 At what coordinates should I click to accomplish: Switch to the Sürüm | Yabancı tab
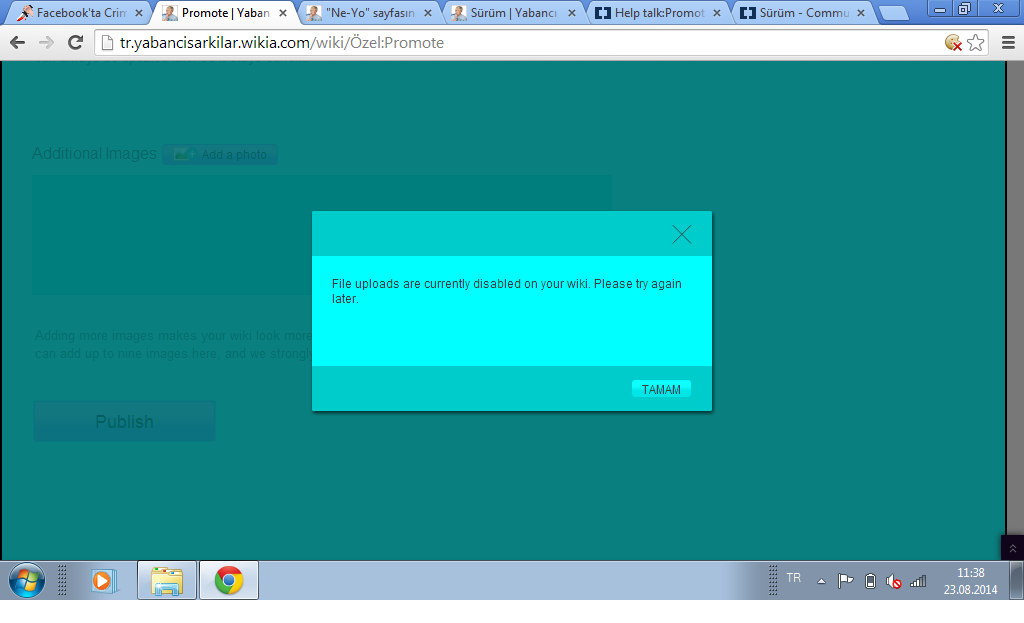pyautogui.click(x=513, y=12)
